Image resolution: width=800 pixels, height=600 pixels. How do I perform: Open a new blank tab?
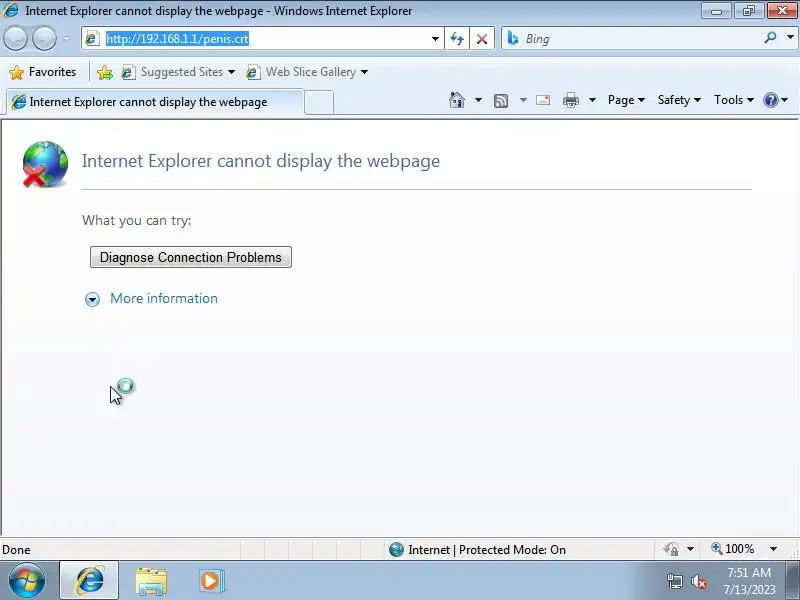click(x=319, y=102)
